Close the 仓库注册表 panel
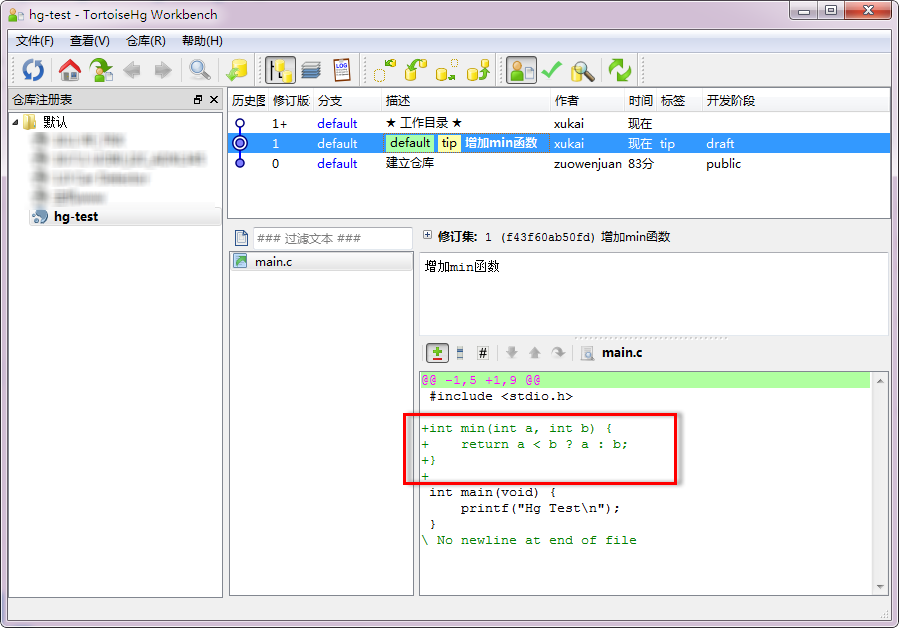The width and height of the screenshot is (899, 628). [214, 100]
